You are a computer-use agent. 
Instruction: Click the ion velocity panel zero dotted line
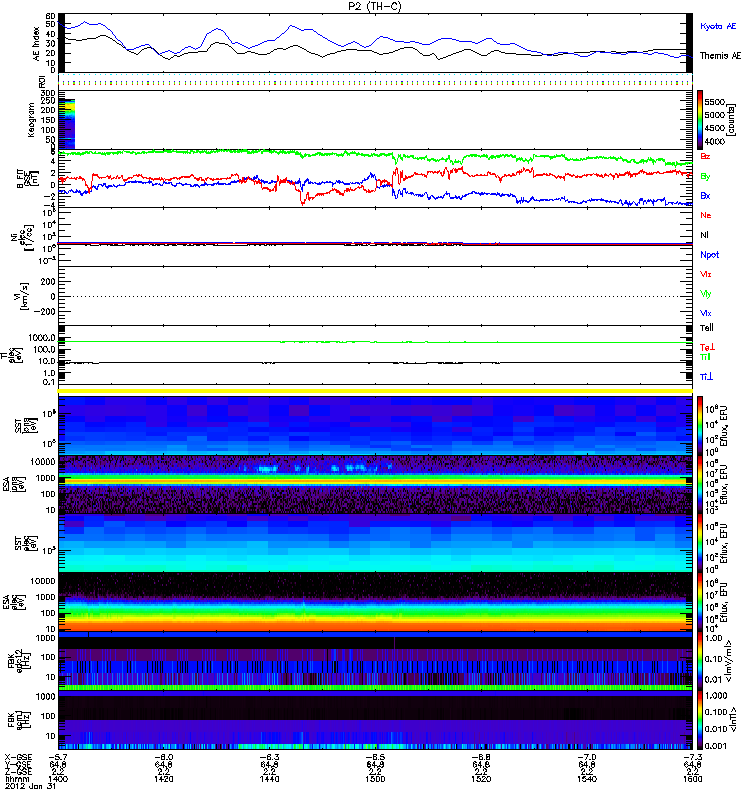pos(375,296)
